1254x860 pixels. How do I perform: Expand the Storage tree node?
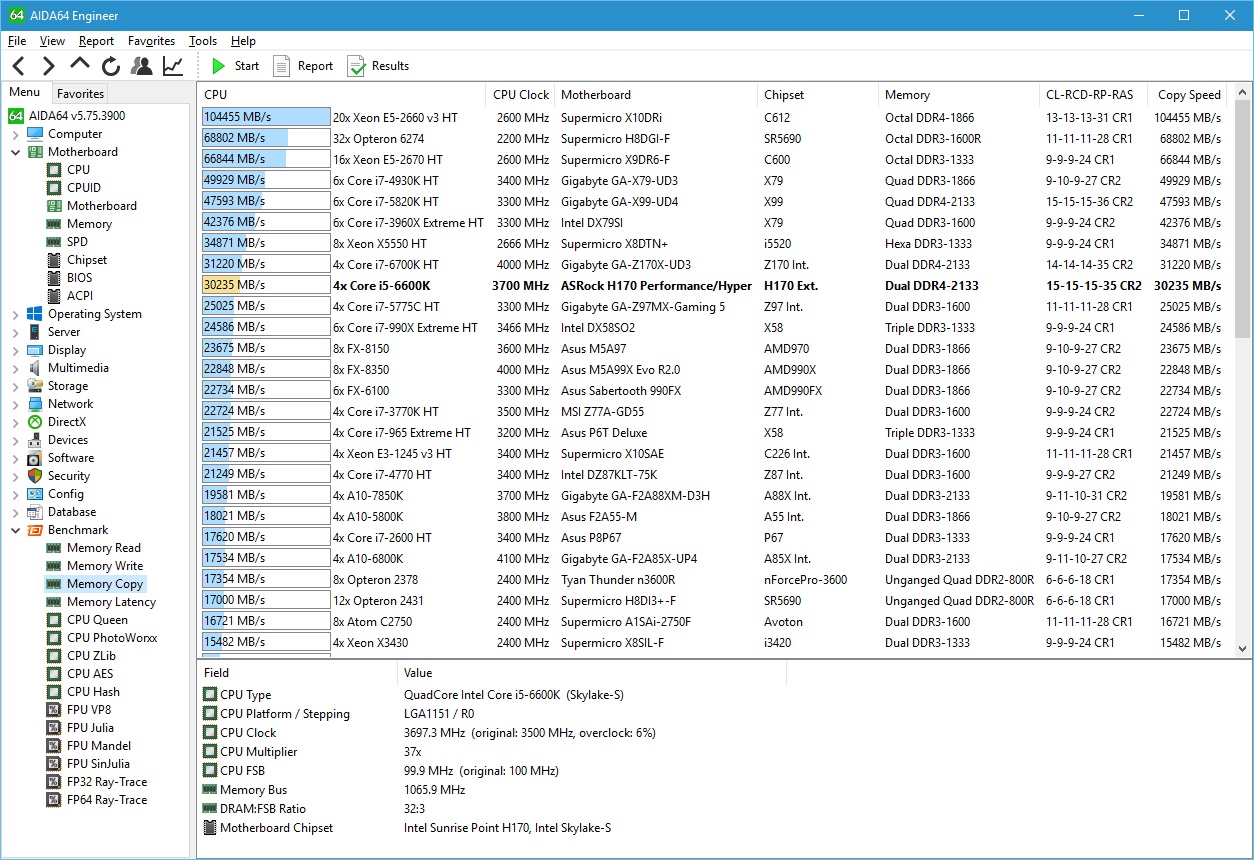tap(16, 386)
